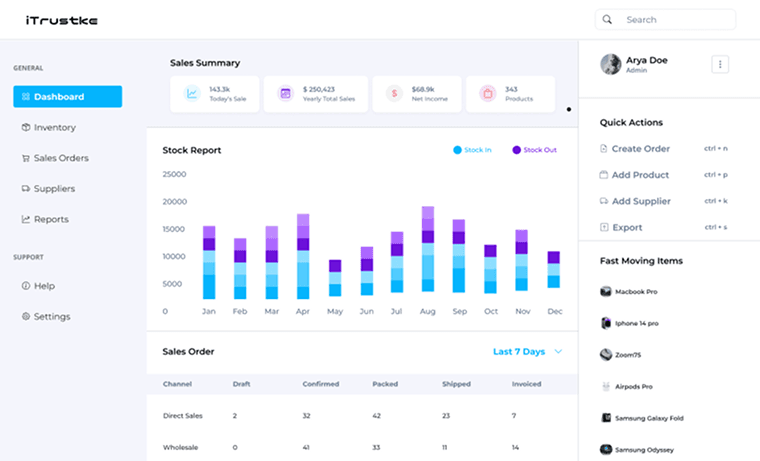
Task: Click the Dashboard grid icon
Action: point(26,96)
